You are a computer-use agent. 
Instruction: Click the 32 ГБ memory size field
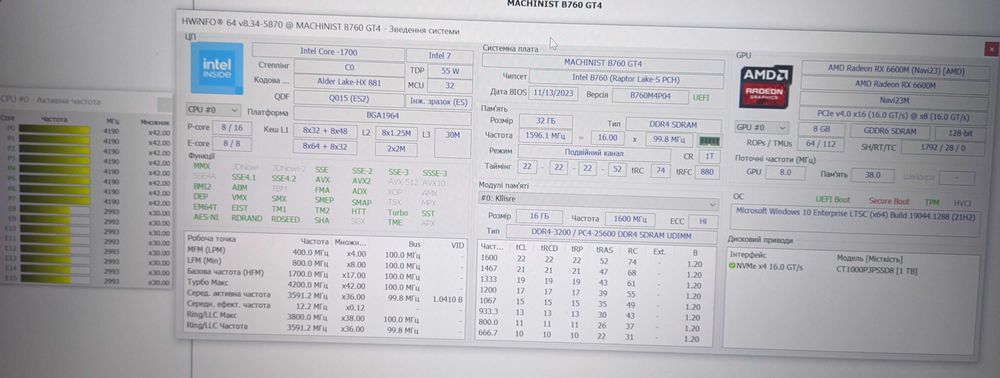[x=545, y=121]
